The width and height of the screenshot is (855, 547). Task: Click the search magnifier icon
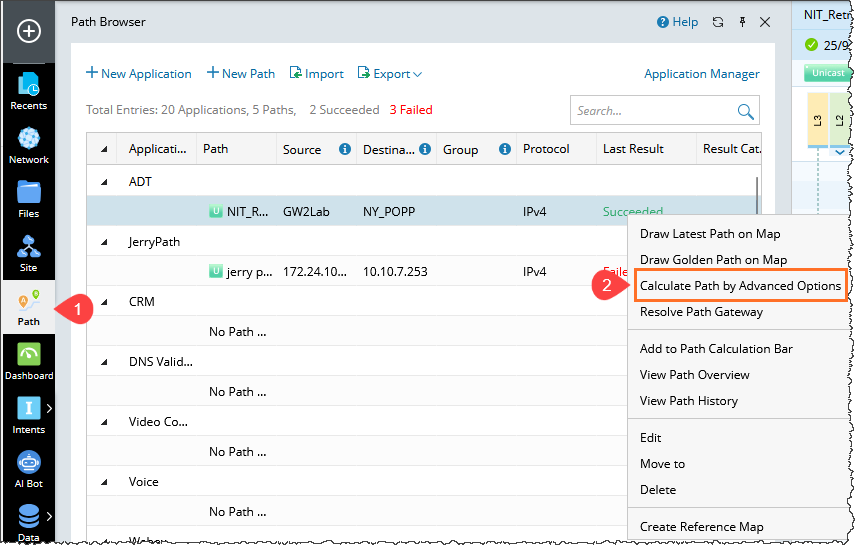pos(745,111)
